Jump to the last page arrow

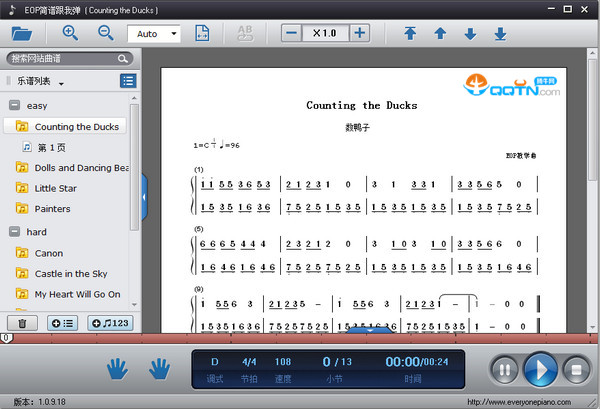click(500, 33)
